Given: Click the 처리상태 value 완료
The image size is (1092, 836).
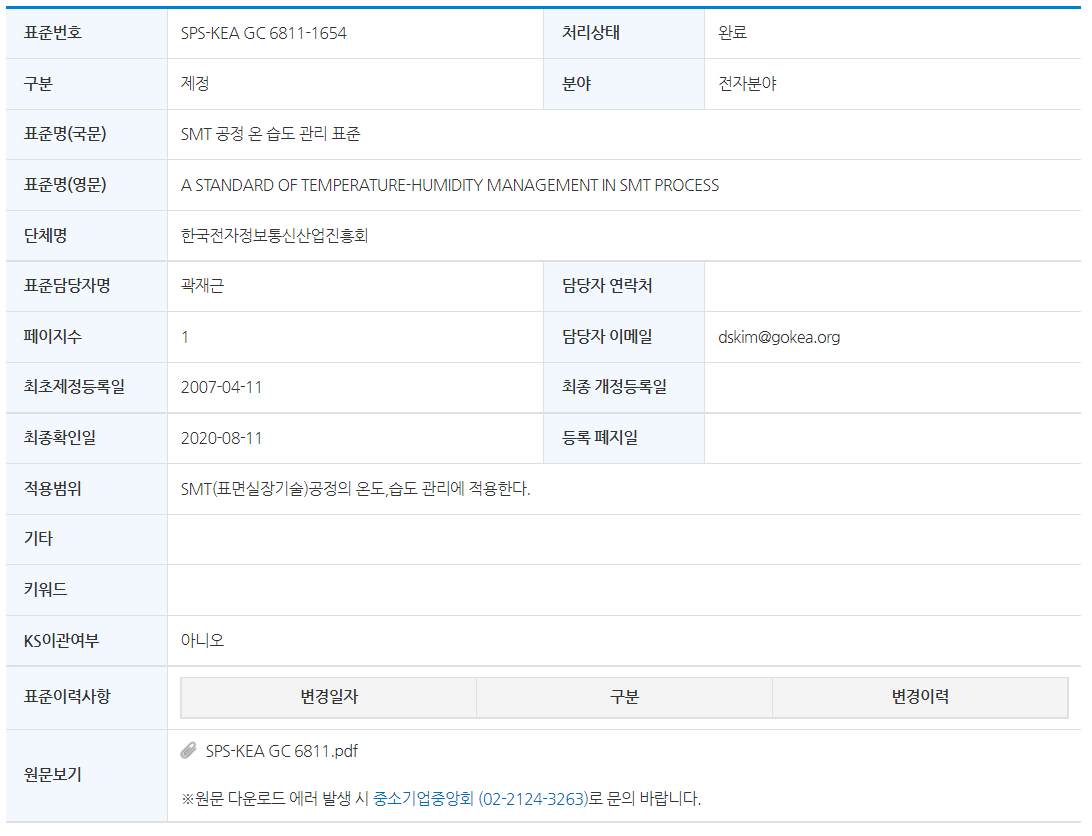Looking at the screenshot, I should pyautogui.click(x=732, y=33).
